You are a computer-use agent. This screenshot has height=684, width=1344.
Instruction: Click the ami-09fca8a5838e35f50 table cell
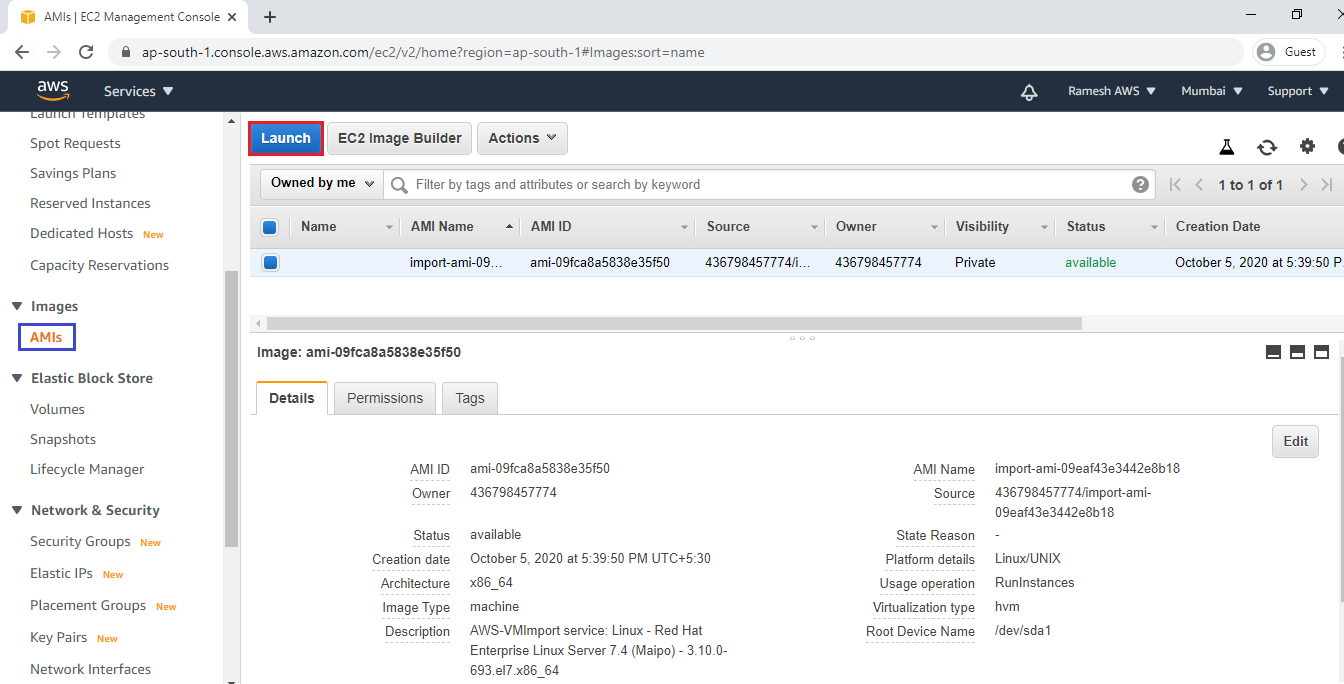600,263
